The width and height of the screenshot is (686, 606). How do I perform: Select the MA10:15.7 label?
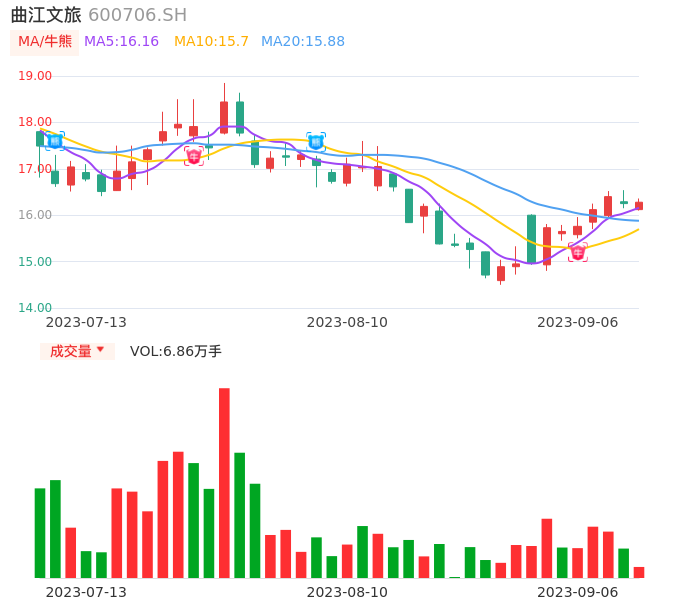(x=211, y=42)
